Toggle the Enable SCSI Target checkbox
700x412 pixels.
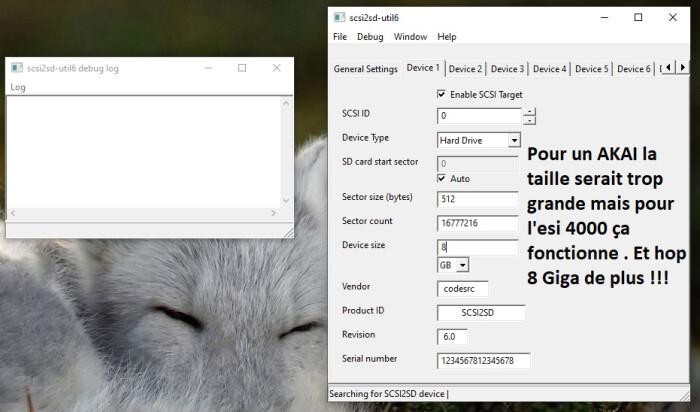pos(441,94)
